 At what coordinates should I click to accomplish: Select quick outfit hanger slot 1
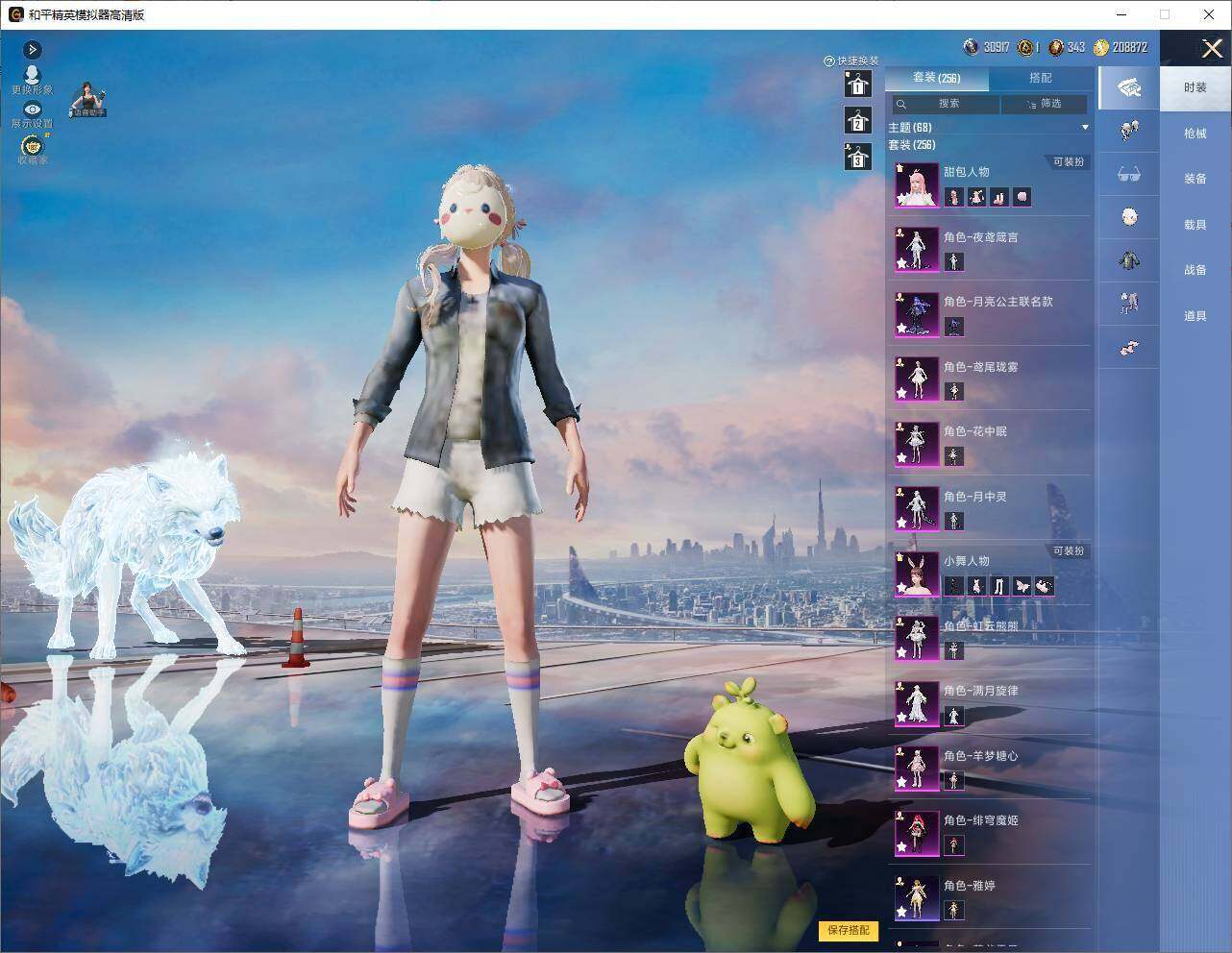(858, 85)
